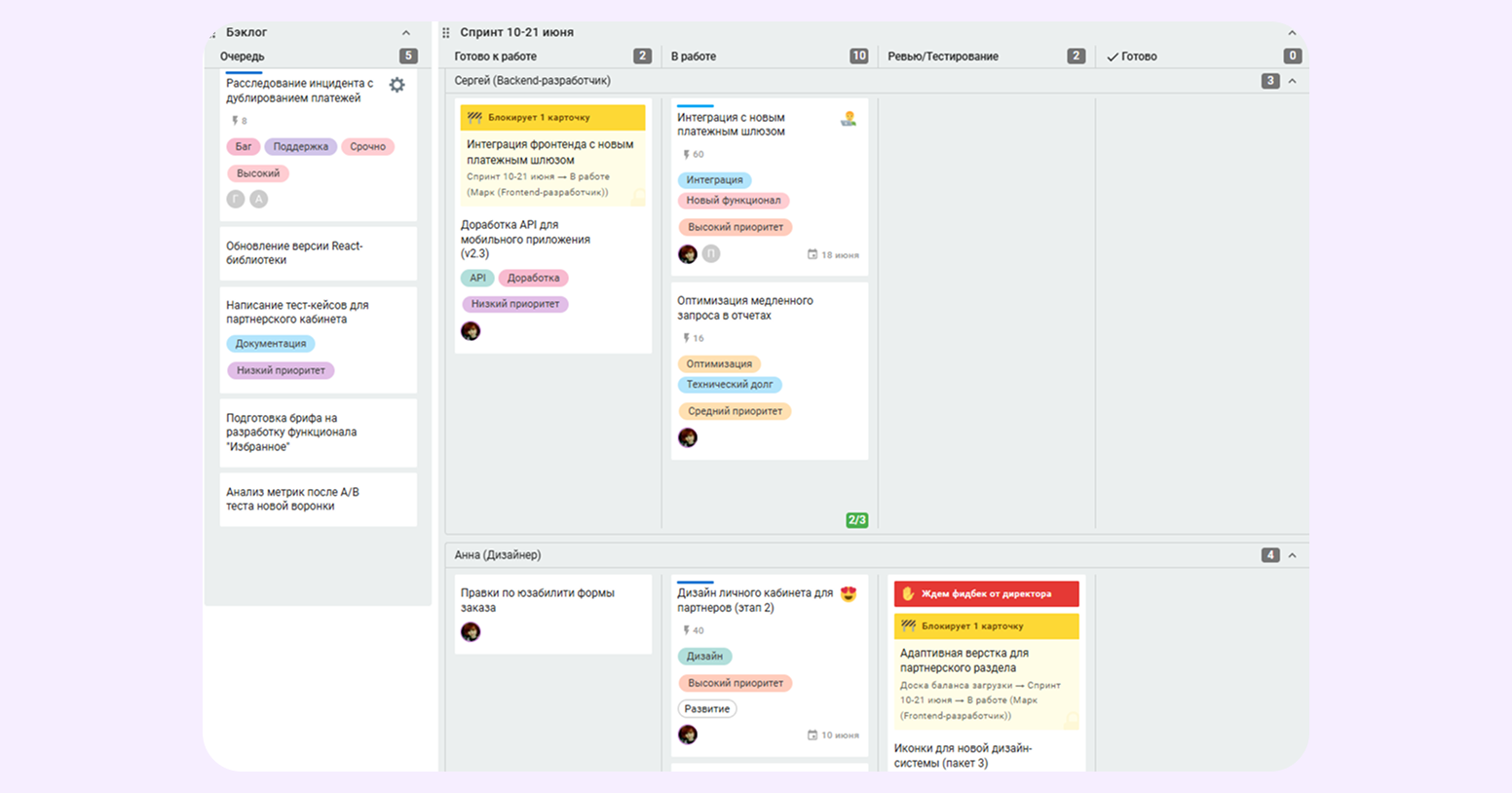Open the Обновление версии React-библиотеки card

coord(294,253)
